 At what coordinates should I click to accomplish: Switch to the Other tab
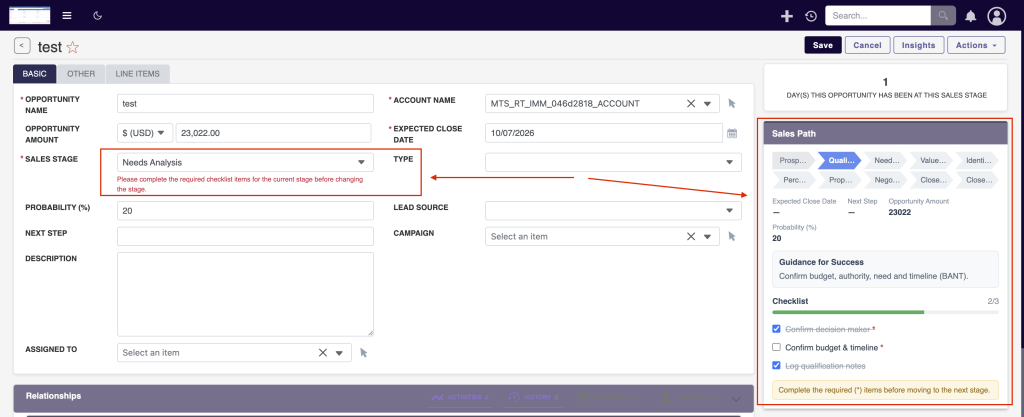tap(81, 74)
